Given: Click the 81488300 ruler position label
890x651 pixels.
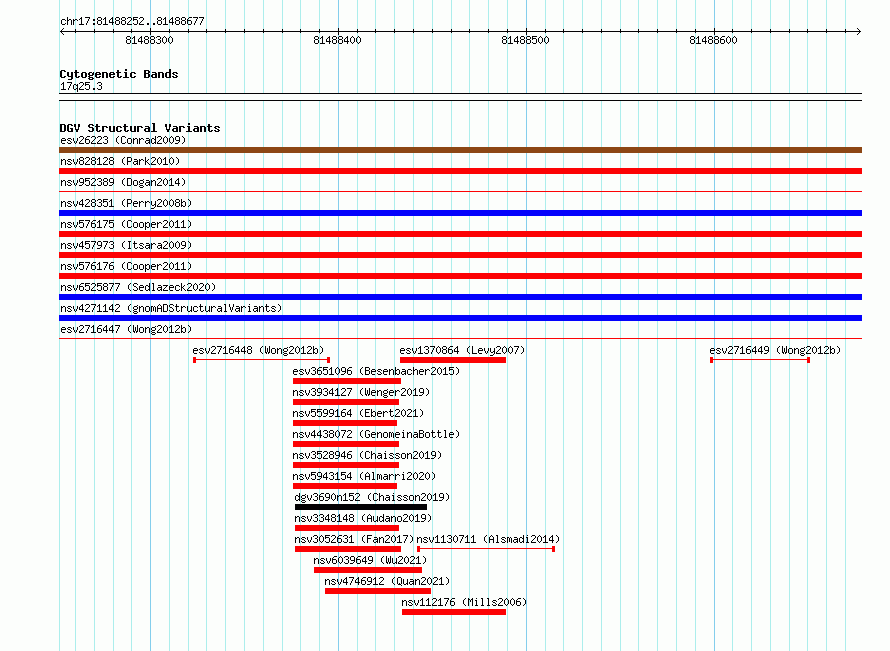Looking at the screenshot, I should tap(149, 40).
